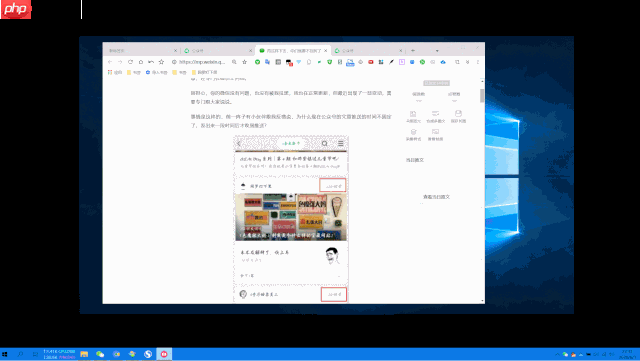Go back using the browser back arrow
The height and width of the screenshot is (361, 640).
pos(110,62)
